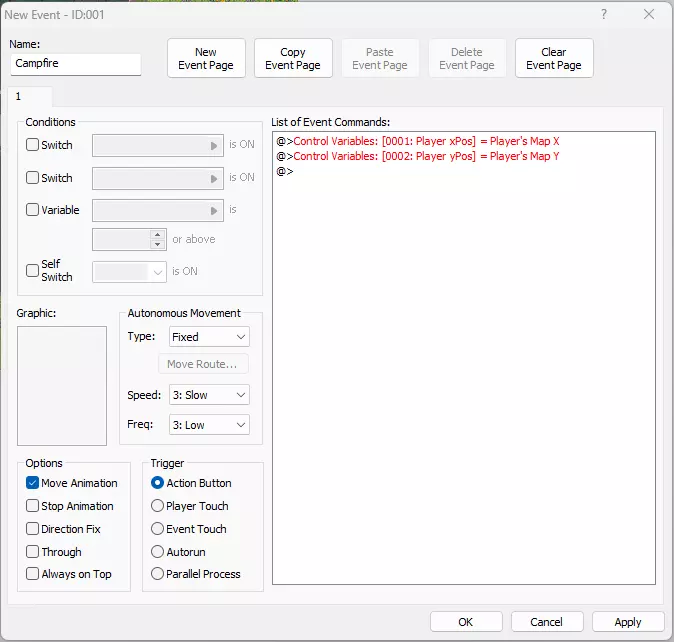Select the Player Touch trigger

[x=157, y=506]
